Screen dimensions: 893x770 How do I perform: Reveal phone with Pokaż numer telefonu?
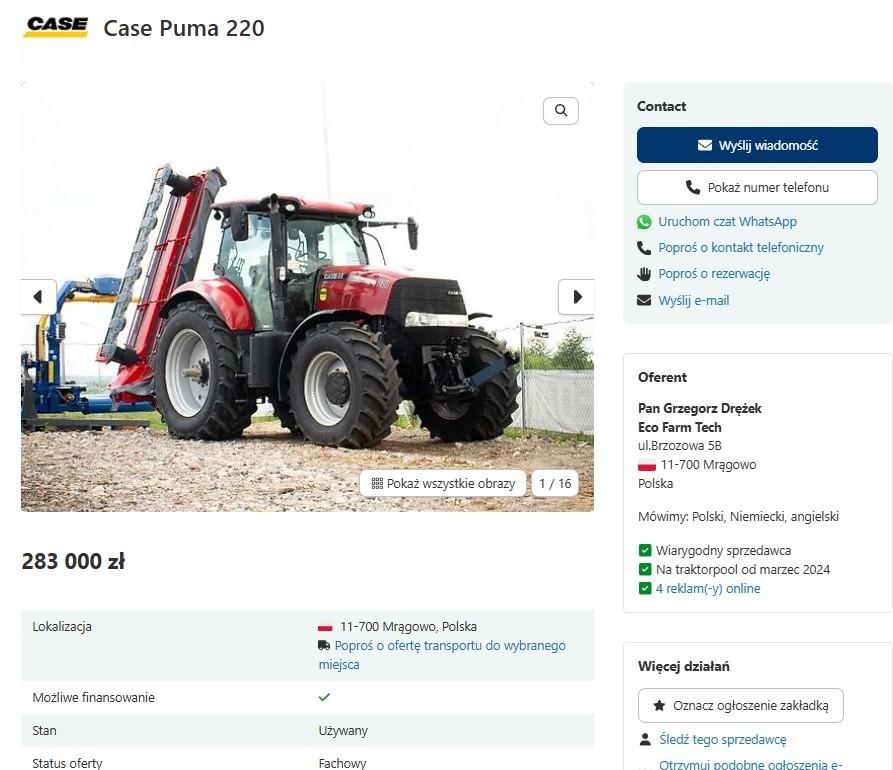[757, 187]
